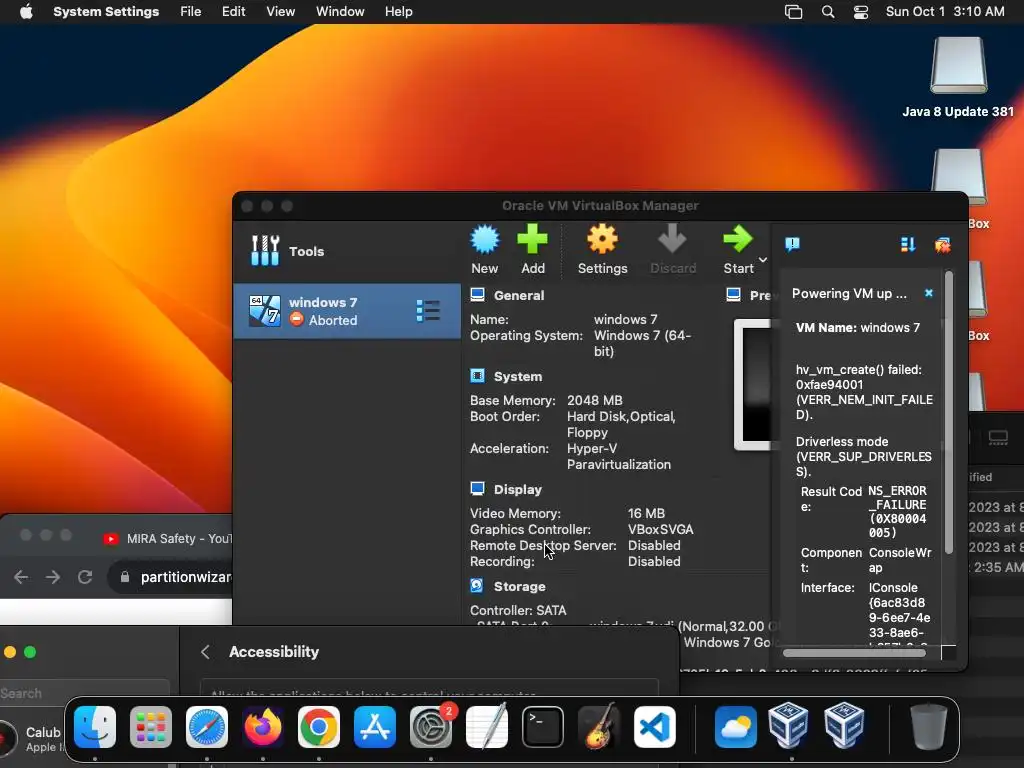Open the Edit menu
Screen dimensions: 1024x768
pyautogui.click(x=233, y=11)
